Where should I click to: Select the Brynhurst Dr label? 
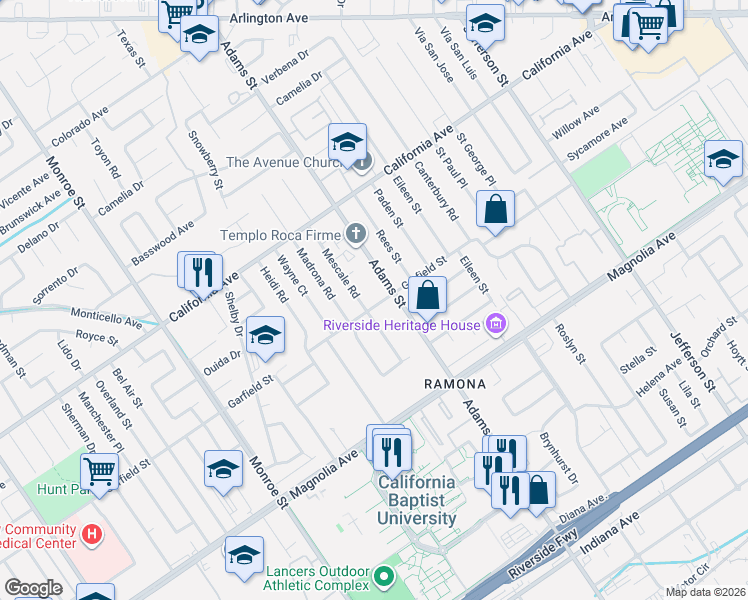pos(559,458)
